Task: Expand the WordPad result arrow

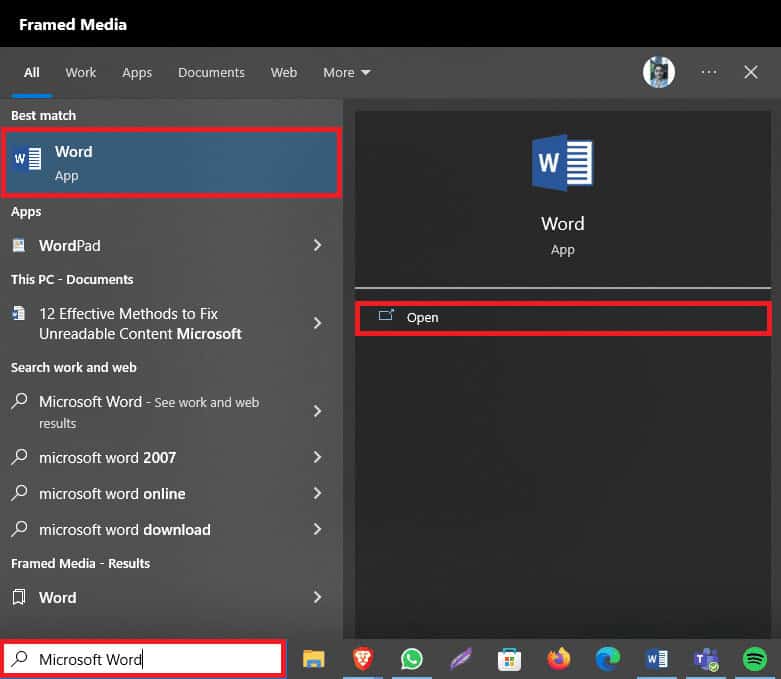Action: coord(317,245)
